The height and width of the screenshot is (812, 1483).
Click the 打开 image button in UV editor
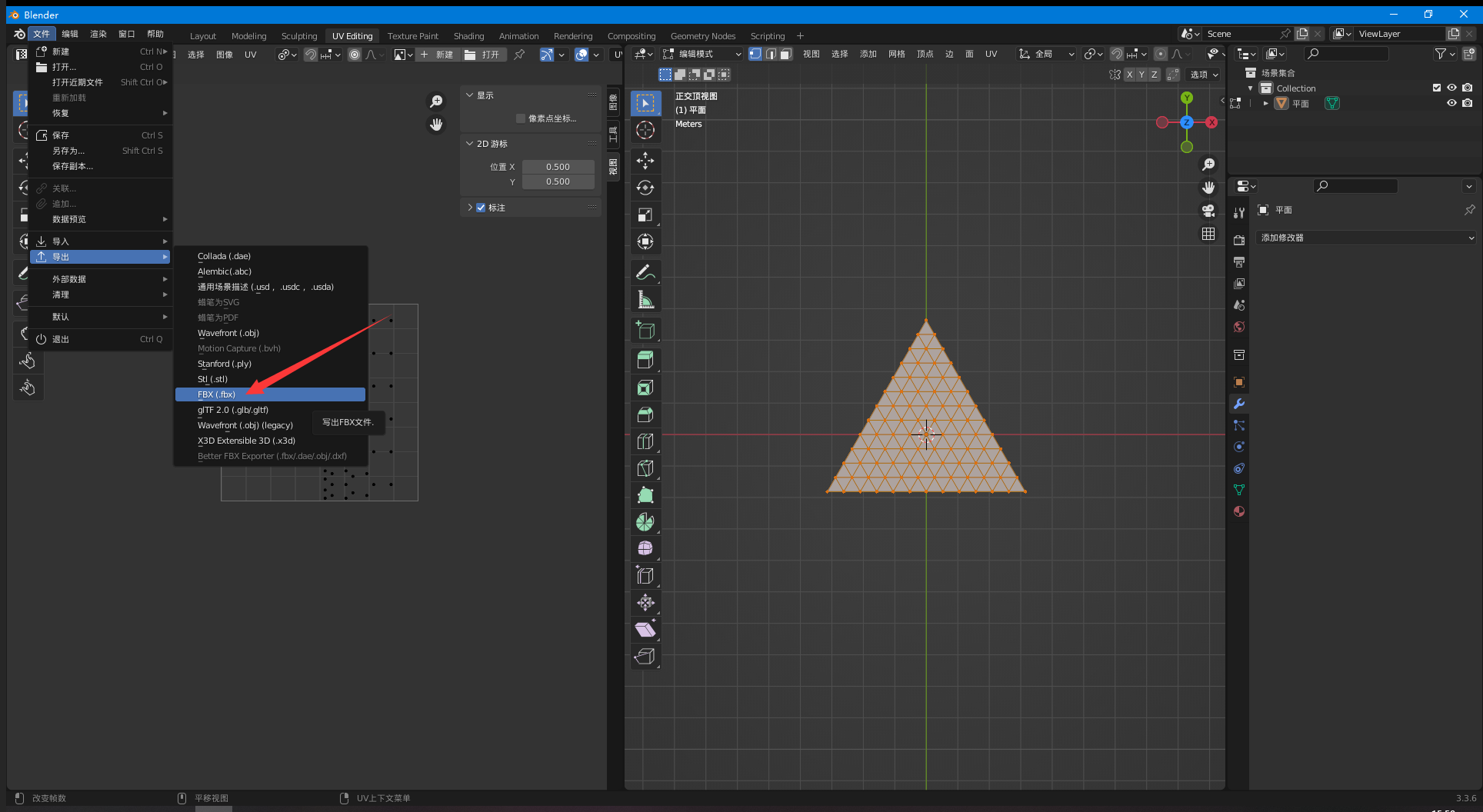click(x=483, y=55)
